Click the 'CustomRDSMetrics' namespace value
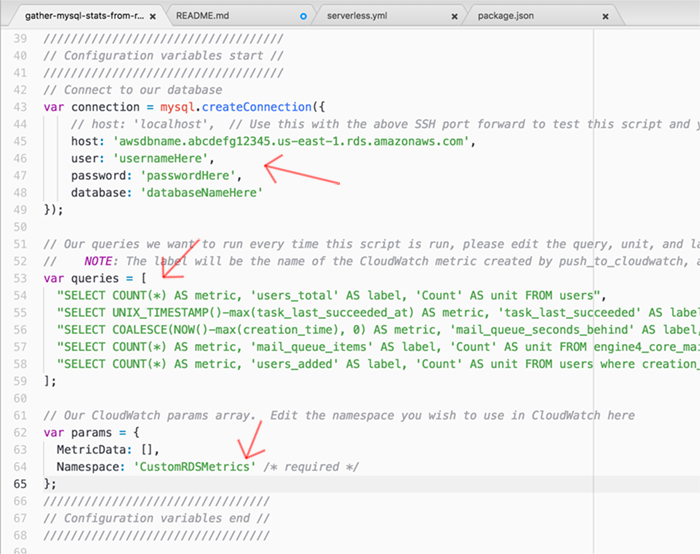The height and width of the screenshot is (554, 700). (195, 467)
